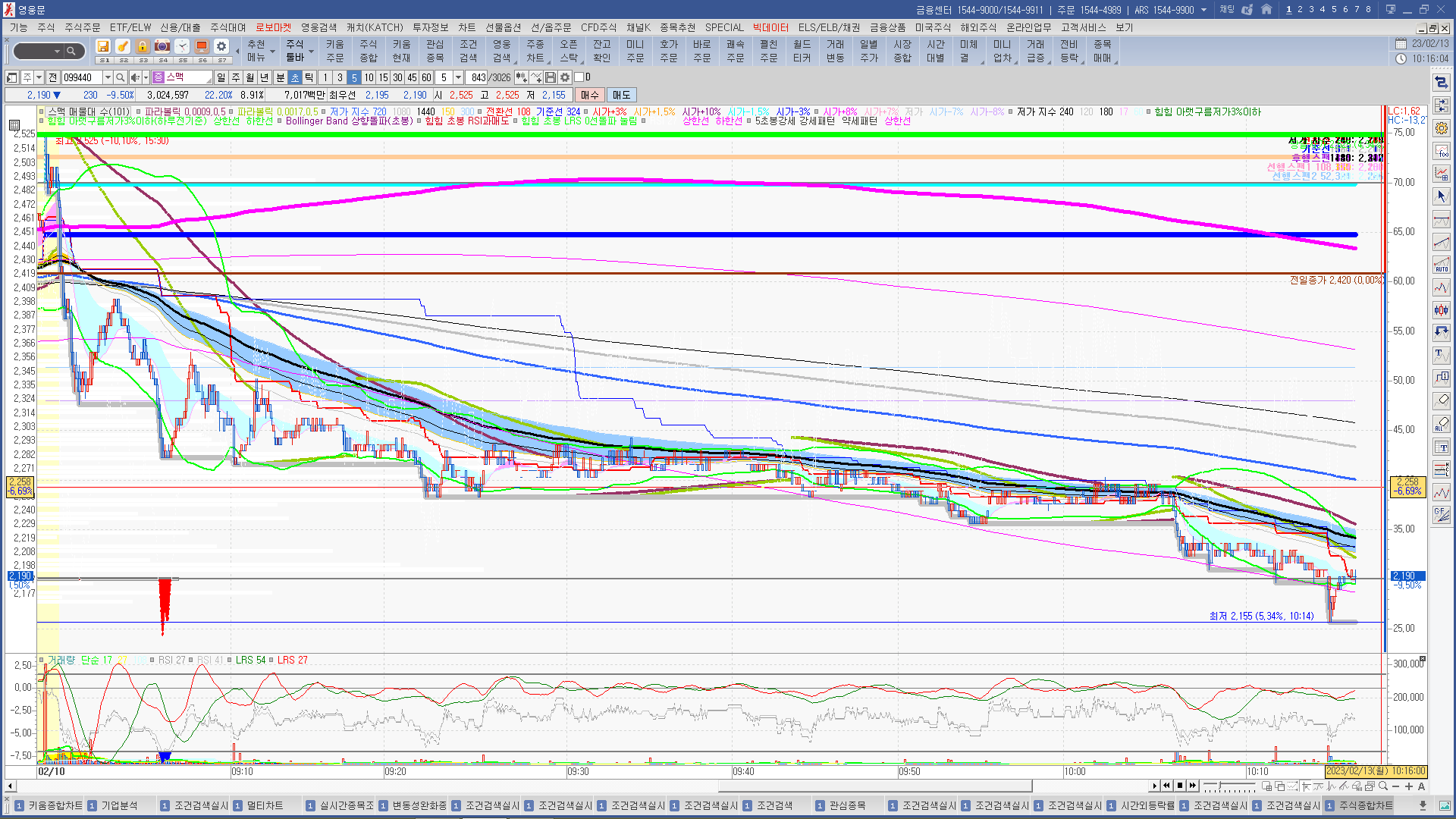Select the AUTO trendline tool
The image size is (1456, 819).
[1442, 265]
